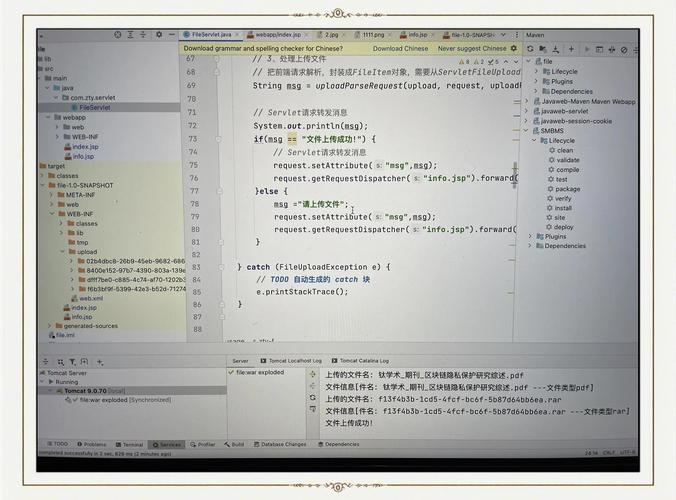Click scroll-to-end icon beside the Tomcat log

[313, 409]
